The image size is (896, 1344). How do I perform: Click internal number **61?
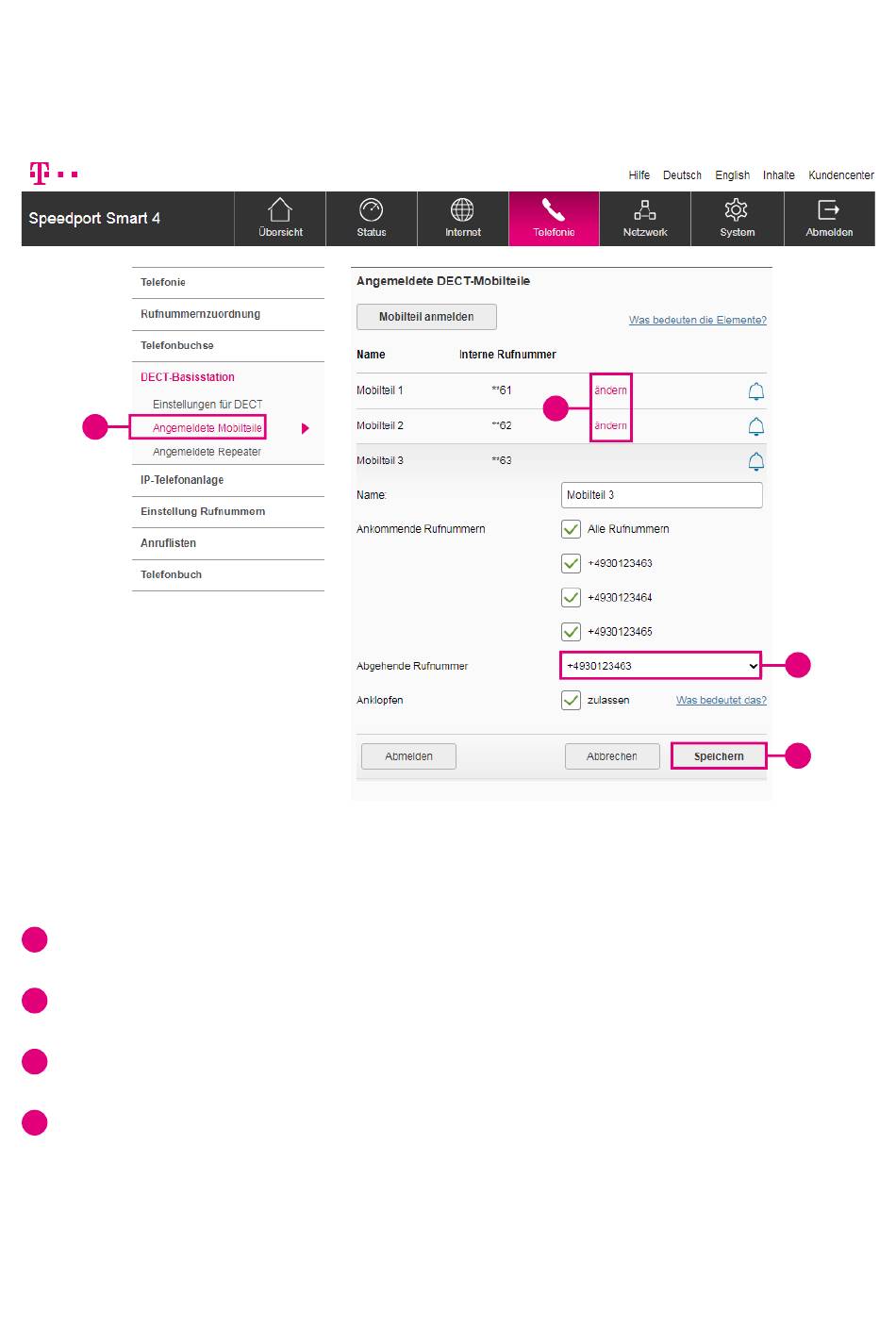pos(502,390)
